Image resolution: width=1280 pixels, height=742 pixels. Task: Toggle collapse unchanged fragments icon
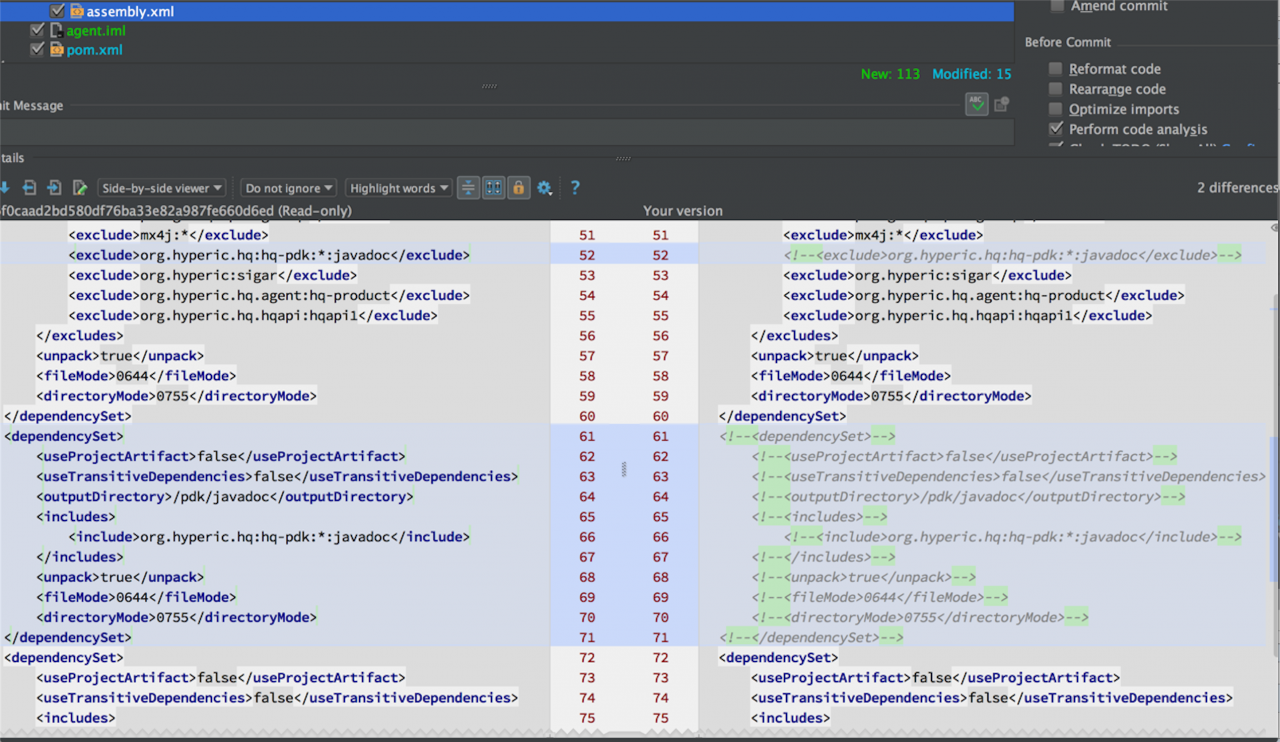(x=468, y=188)
